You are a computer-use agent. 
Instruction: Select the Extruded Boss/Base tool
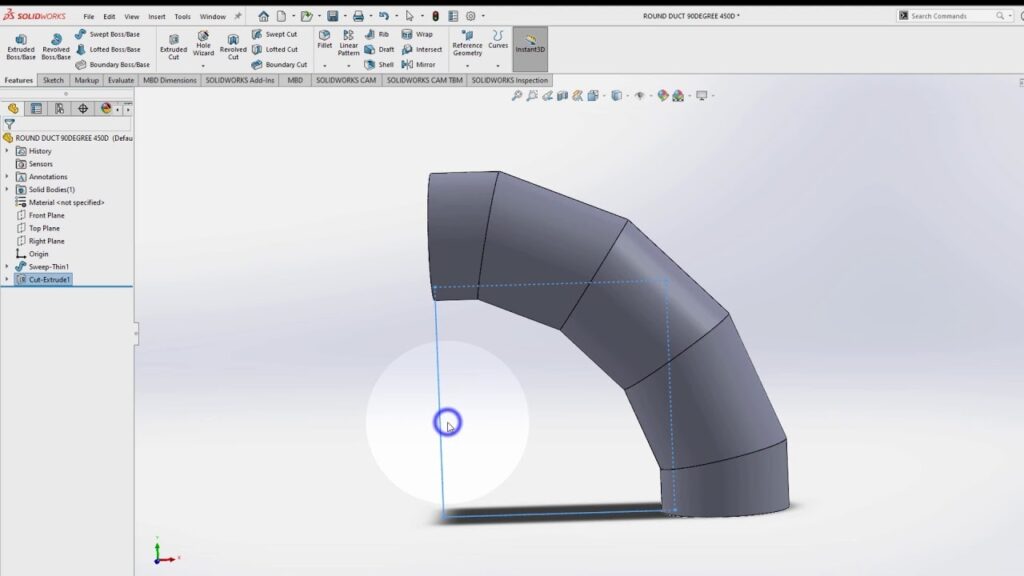(20, 47)
